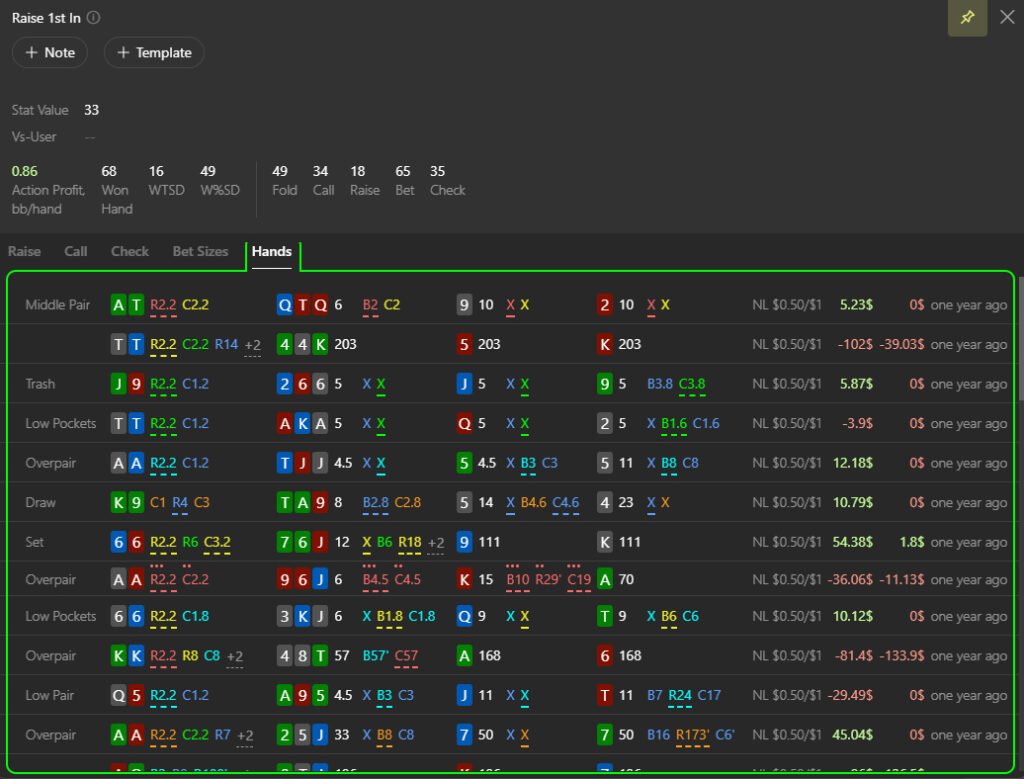Open the Call tab
The height and width of the screenshot is (779, 1024).
(x=76, y=251)
